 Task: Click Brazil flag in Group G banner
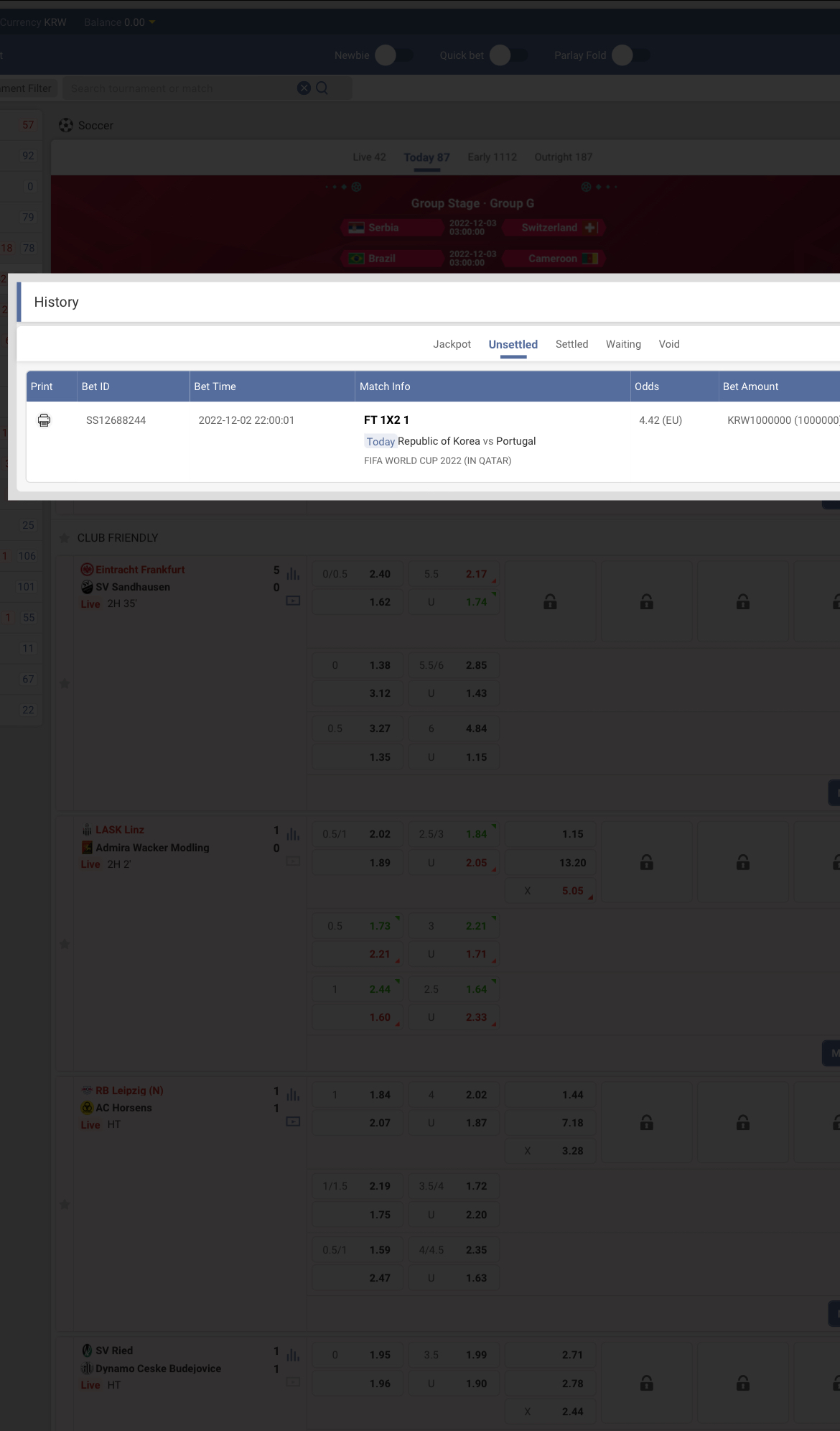coord(356,259)
